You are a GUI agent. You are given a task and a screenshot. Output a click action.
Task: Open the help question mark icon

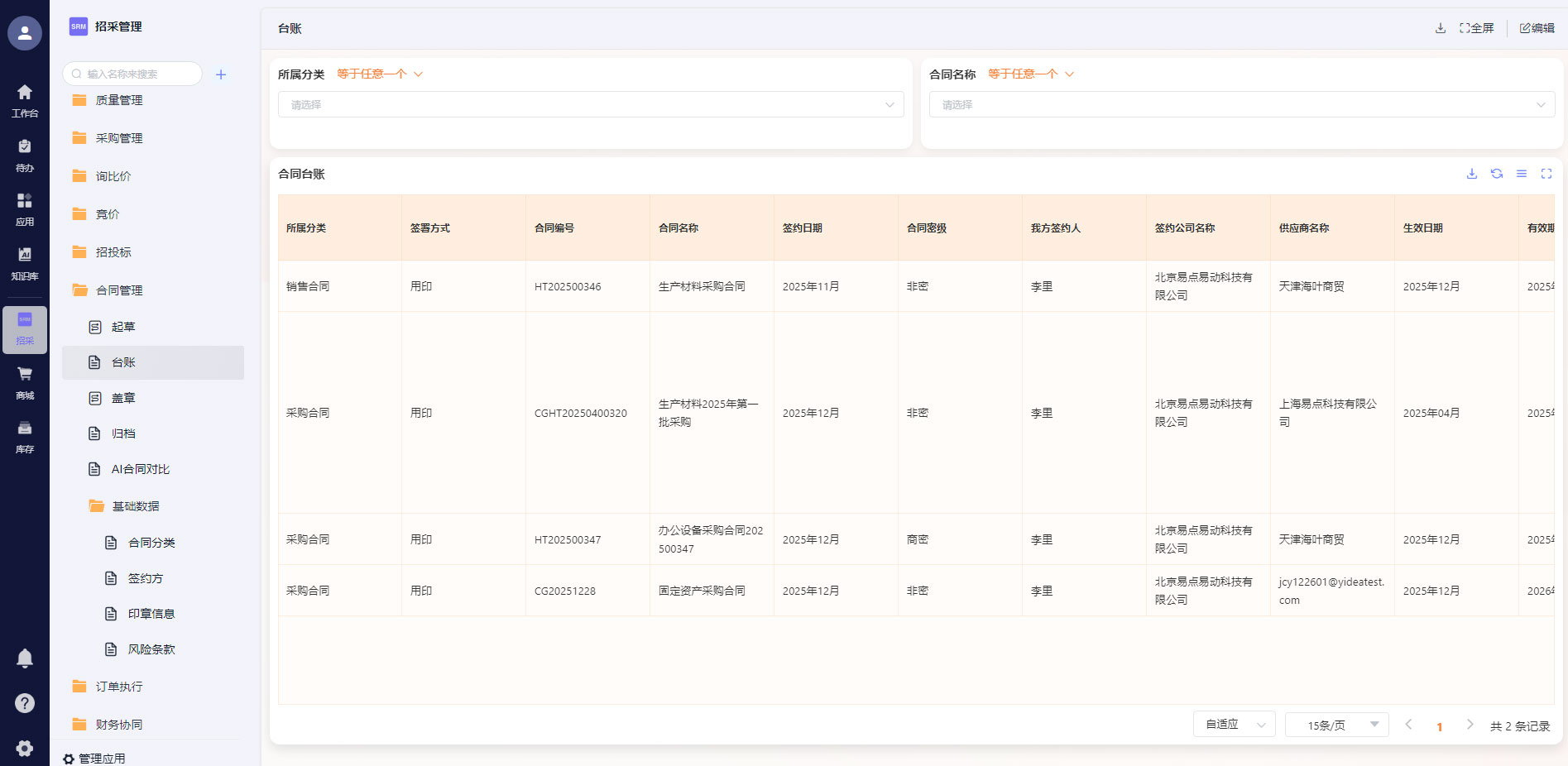pos(25,703)
